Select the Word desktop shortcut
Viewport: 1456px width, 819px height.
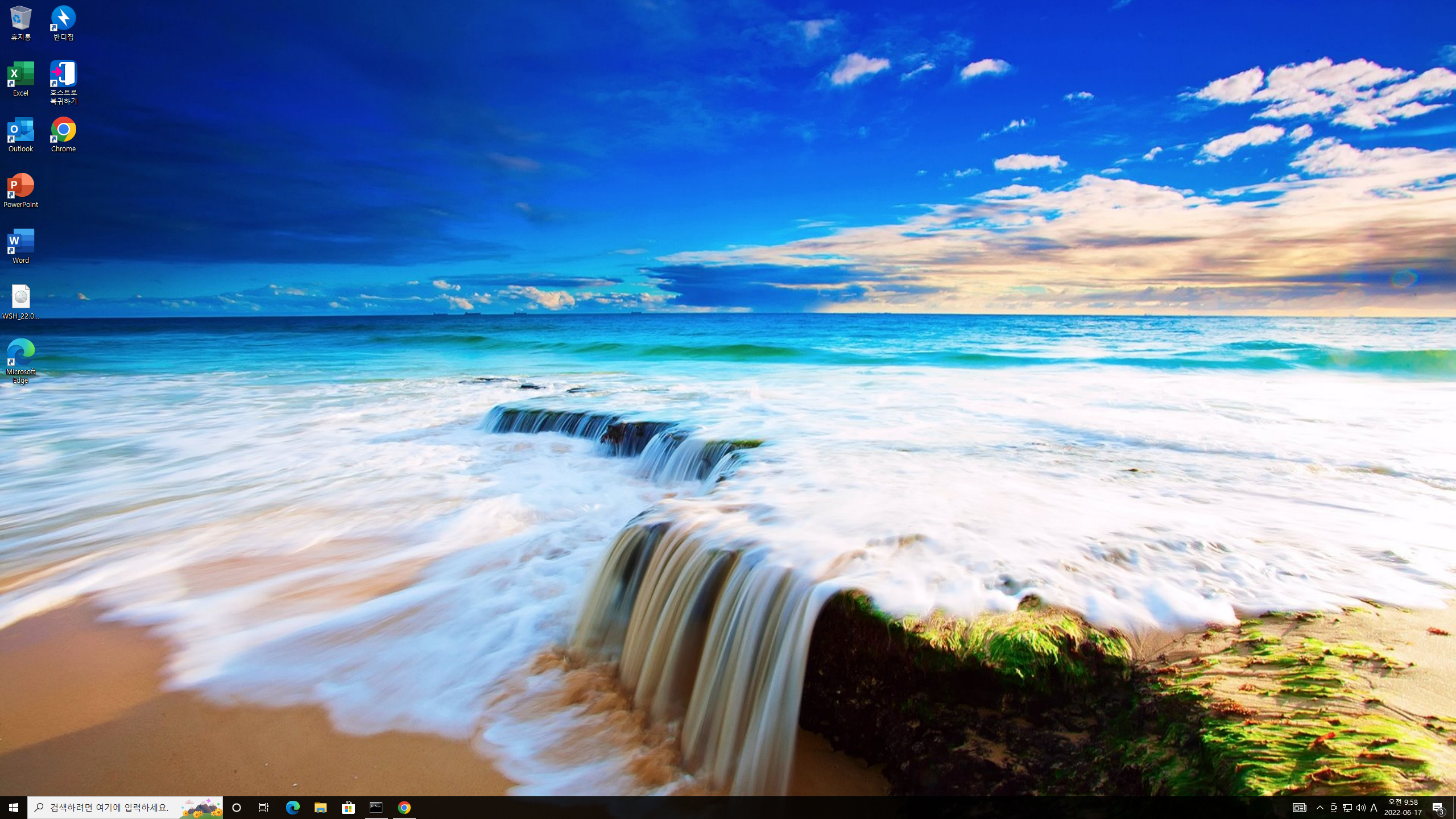pos(21,246)
